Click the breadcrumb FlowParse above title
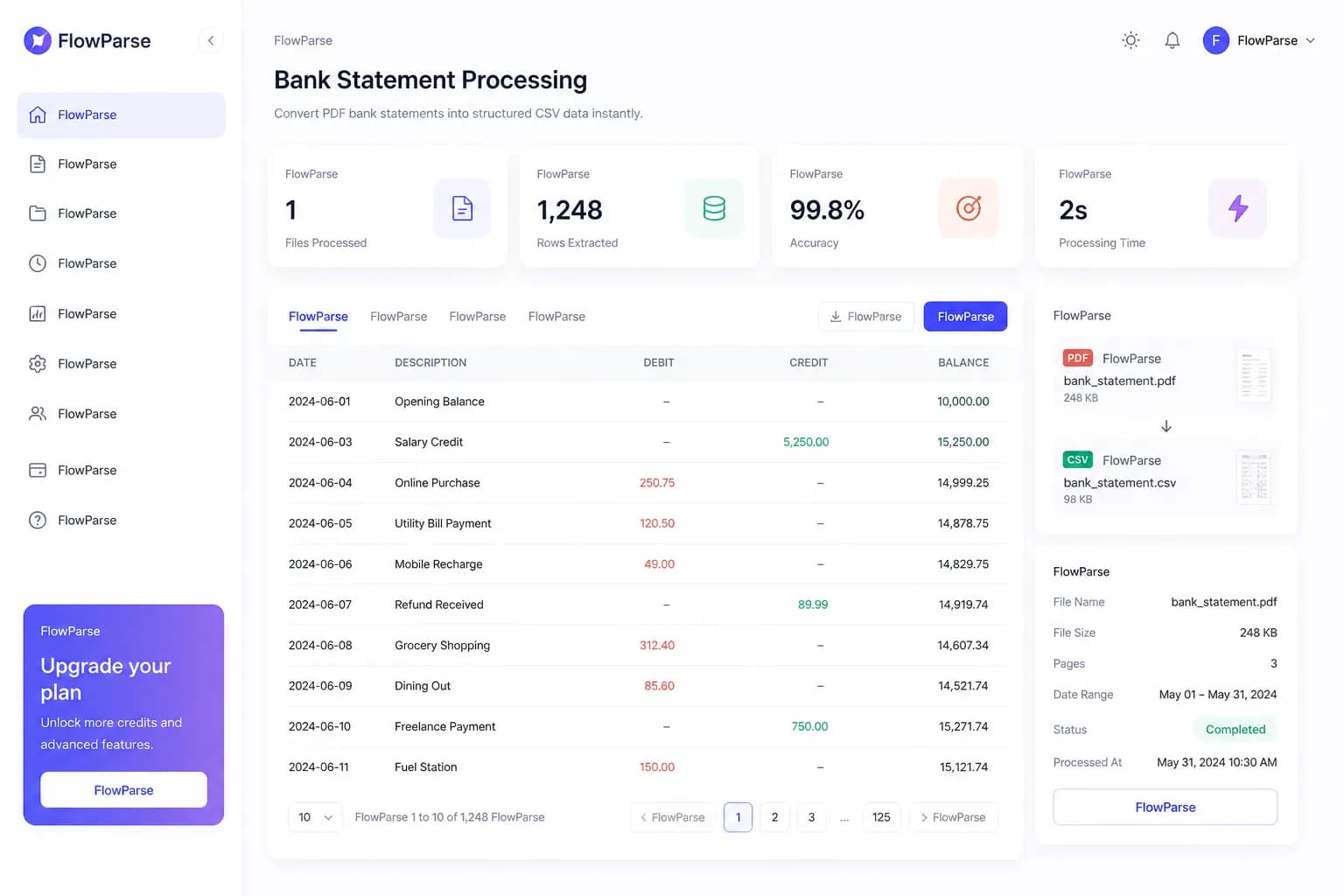 coord(303,40)
